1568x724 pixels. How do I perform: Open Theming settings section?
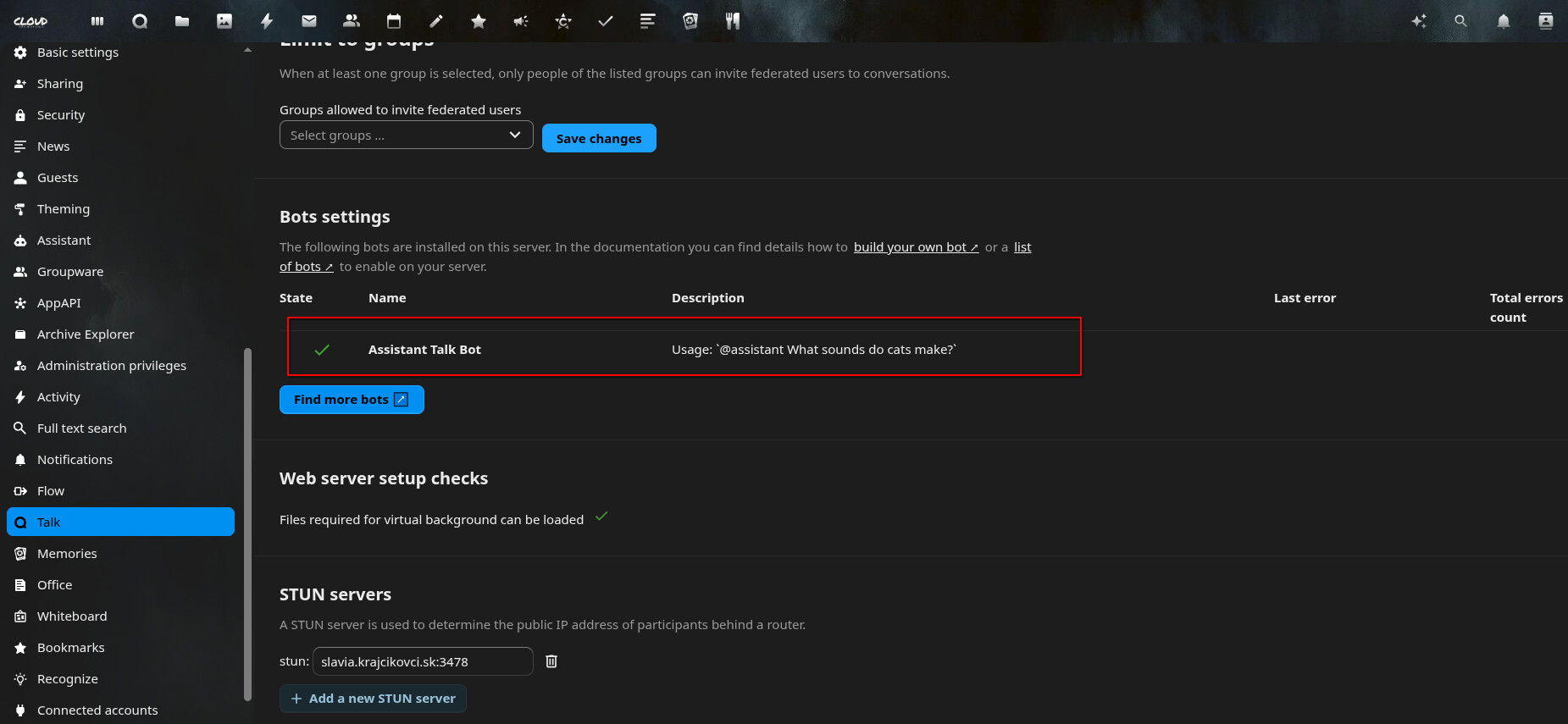tap(64, 209)
